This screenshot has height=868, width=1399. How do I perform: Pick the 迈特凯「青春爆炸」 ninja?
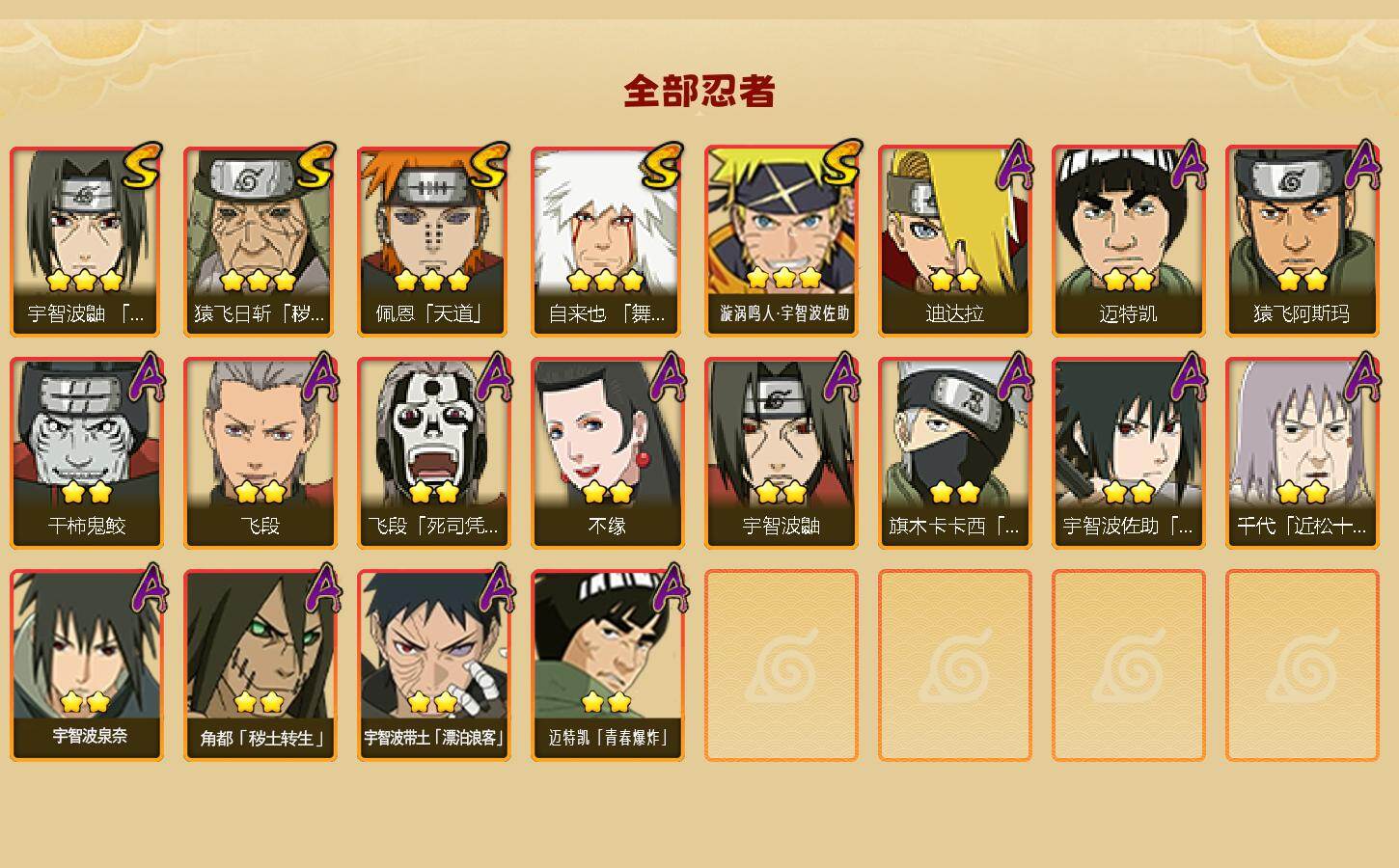(x=607, y=665)
